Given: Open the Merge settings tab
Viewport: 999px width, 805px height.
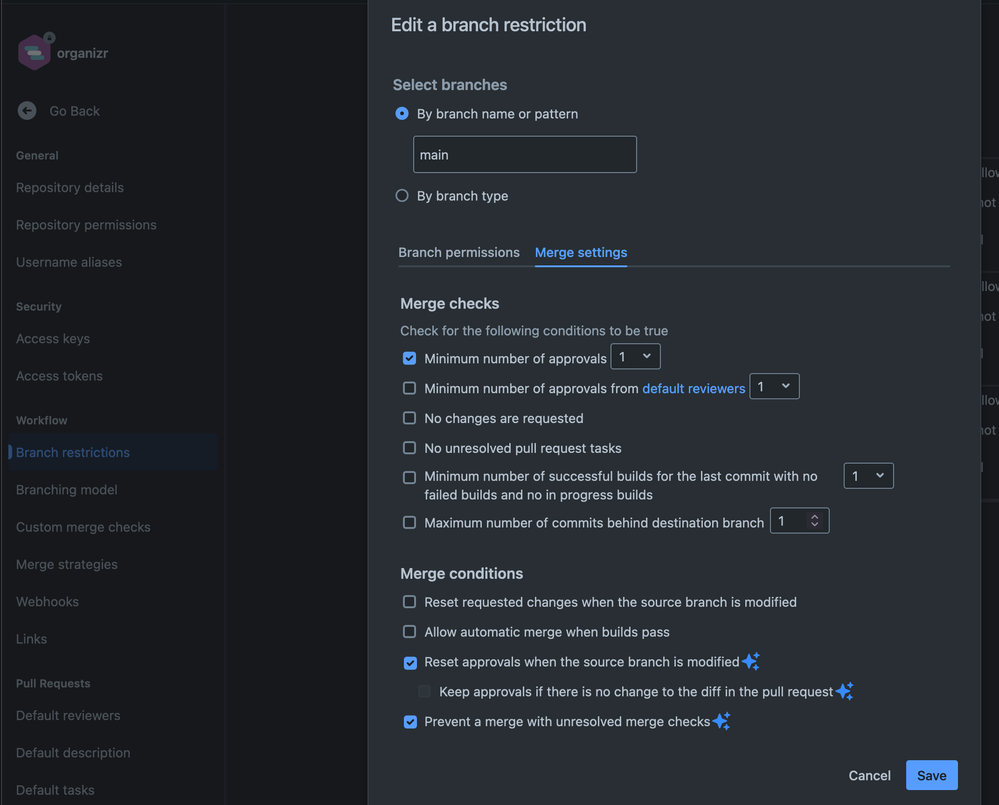Looking at the screenshot, I should point(581,252).
